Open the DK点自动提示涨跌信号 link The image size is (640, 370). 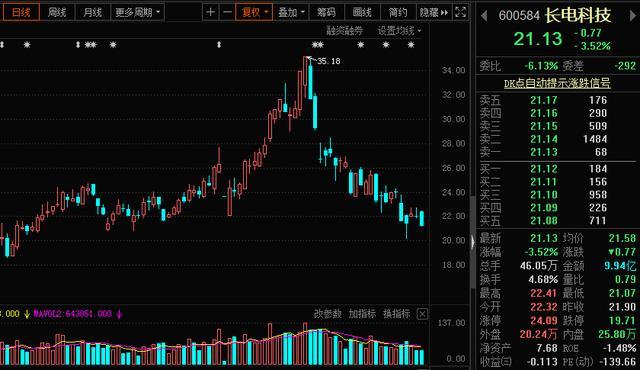[557, 83]
